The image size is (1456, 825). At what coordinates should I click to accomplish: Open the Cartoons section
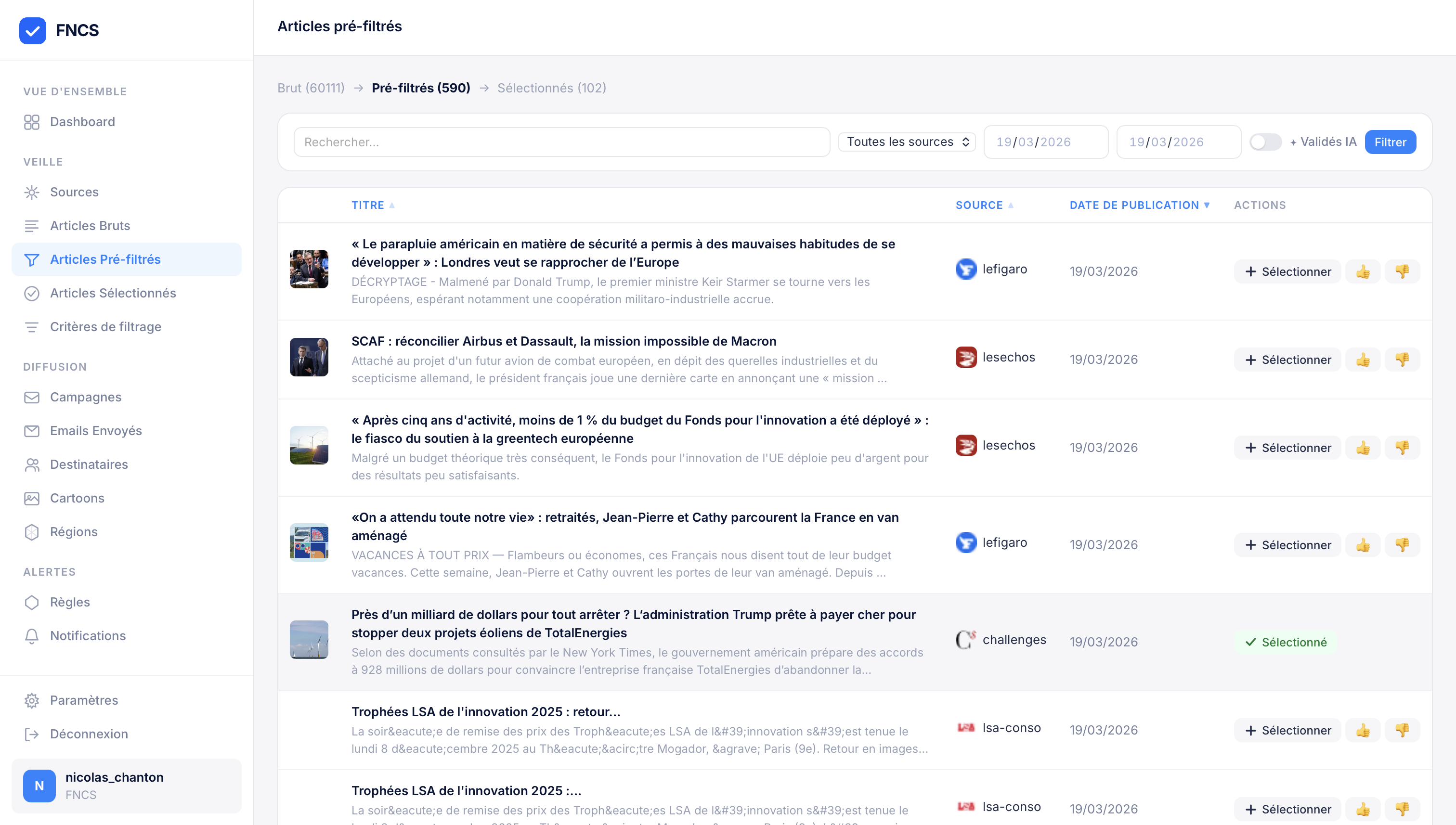click(77, 498)
